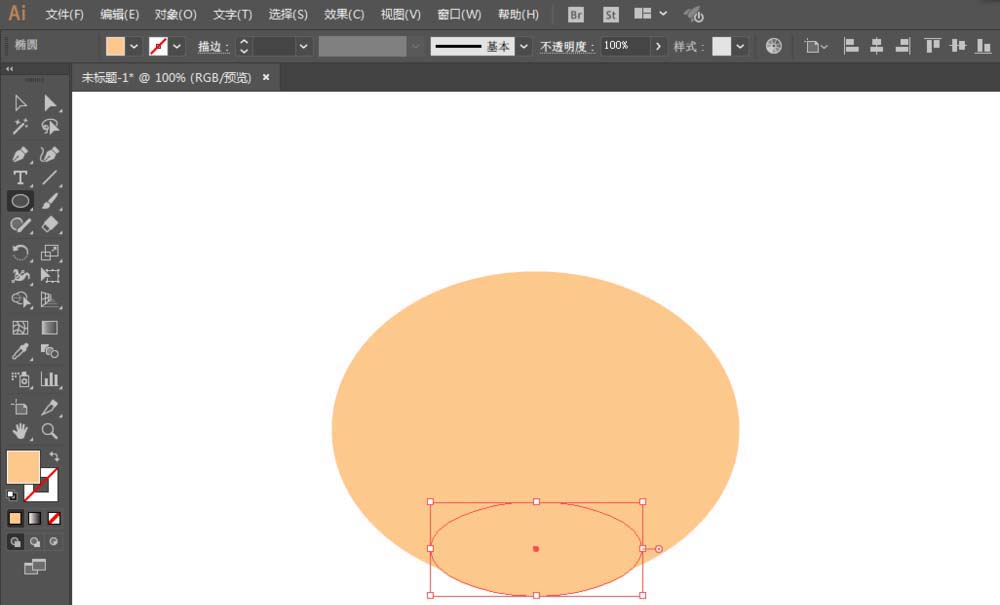Click the stroke box in toolbox
Image resolution: width=1000 pixels, height=605 pixels.
point(50,492)
